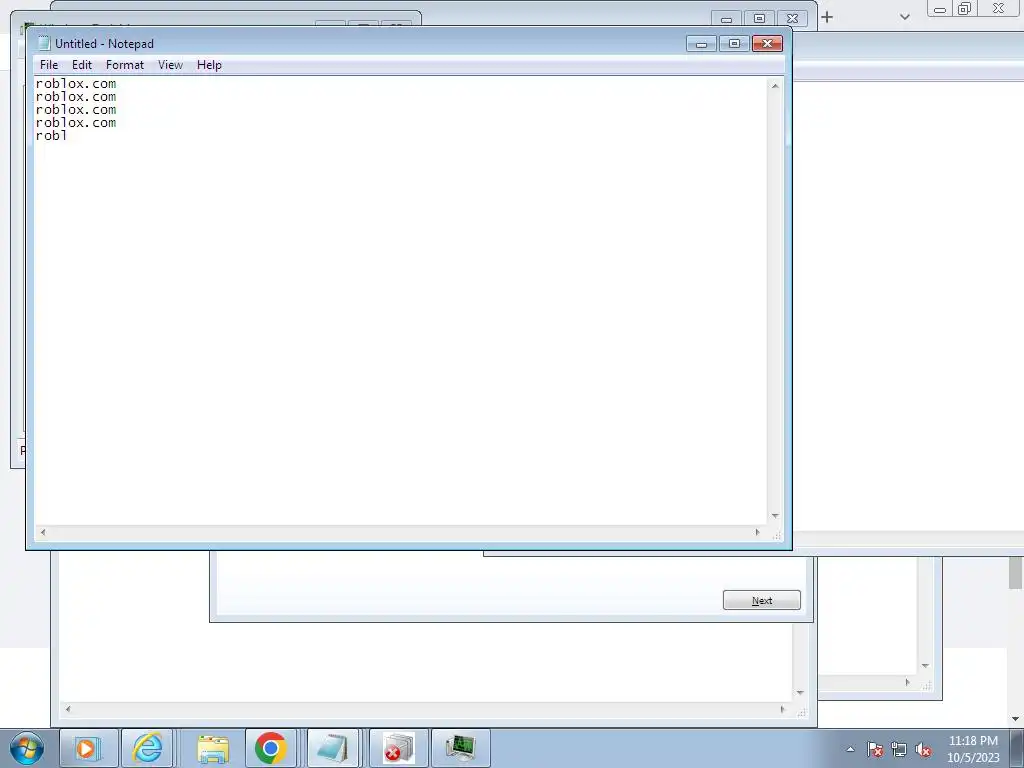Open the Edit menu in Notepad
Screen dimensions: 1024x768
coord(82,65)
